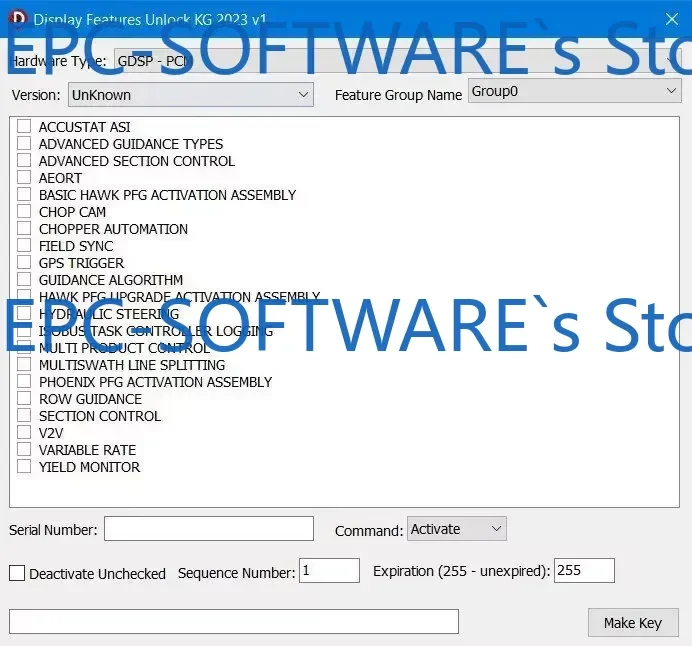Select the ISOBUS TASK CONTROLLER LOGGING label
The height and width of the screenshot is (646, 692).
point(156,331)
